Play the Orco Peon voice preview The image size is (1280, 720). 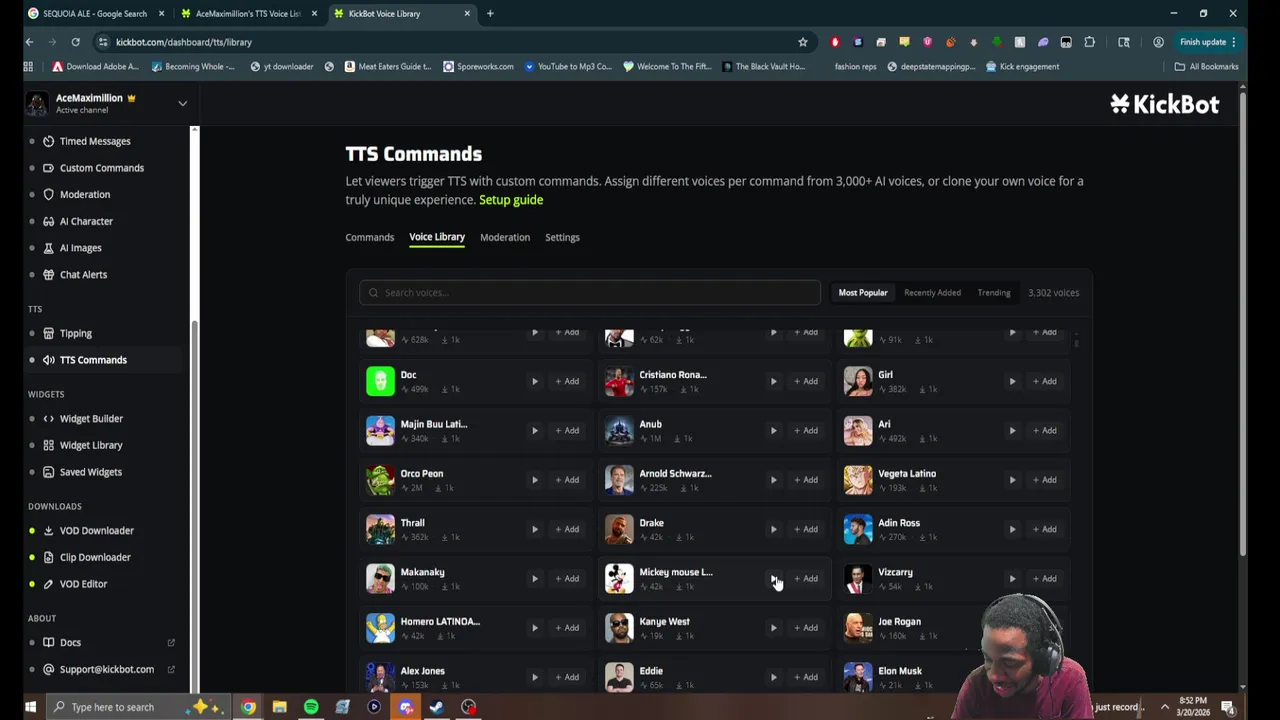(x=534, y=480)
